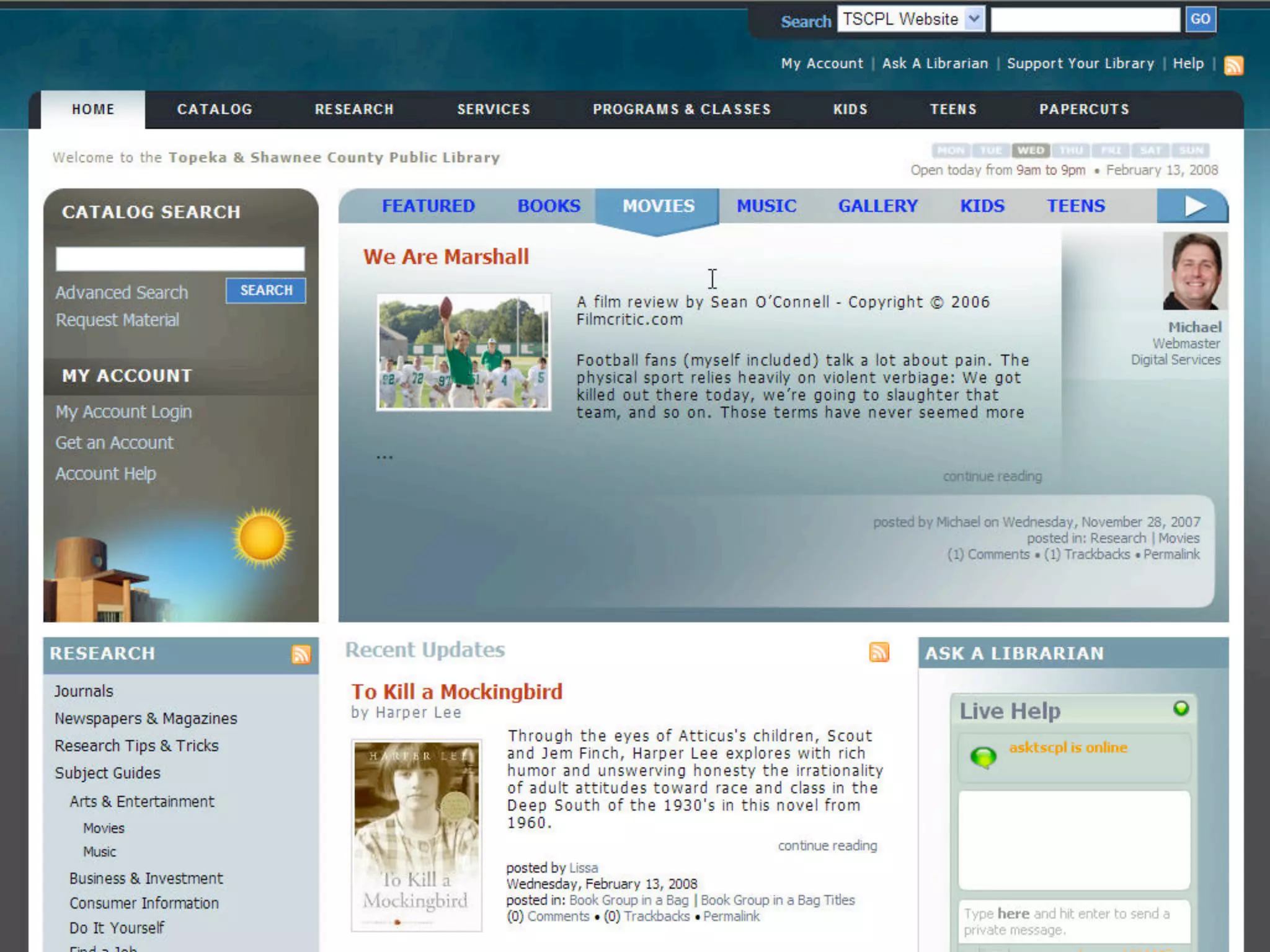Viewport: 1270px width, 952px height.
Task: Open the CATALOG navigation menu
Action: (x=215, y=109)
